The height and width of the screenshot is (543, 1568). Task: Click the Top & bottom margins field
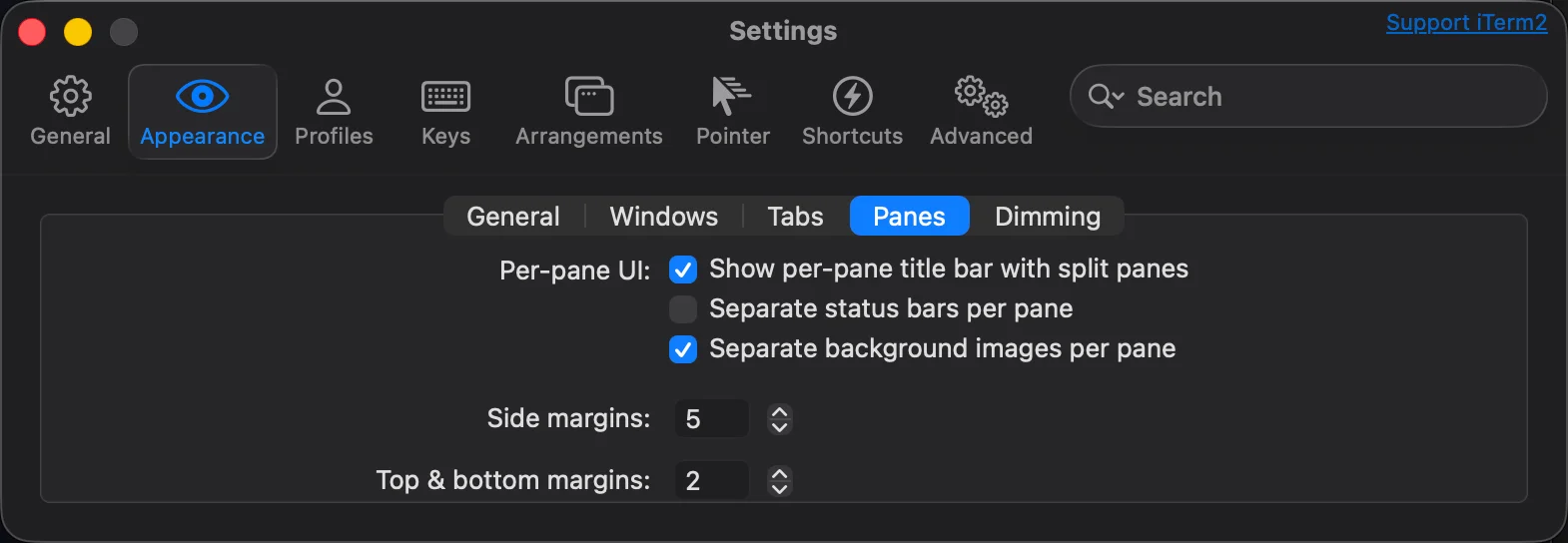click(x=711, y=481)
